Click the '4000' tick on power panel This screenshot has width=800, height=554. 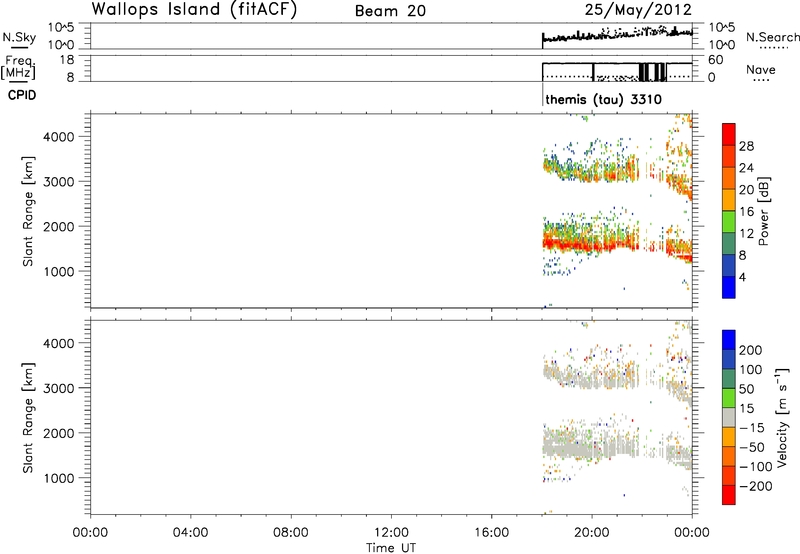click(58, 137)
